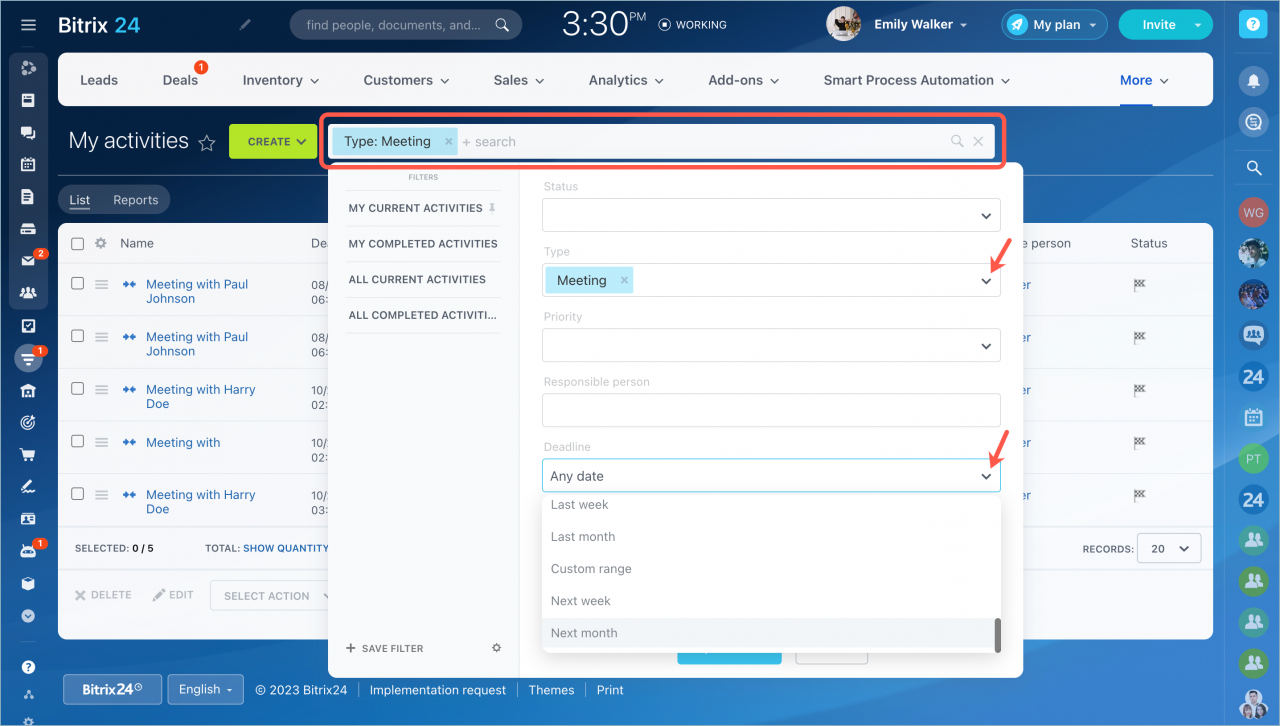Open the WG avatar chat
Viewport: 1280px width, 726px height.
coord(1253,213)
